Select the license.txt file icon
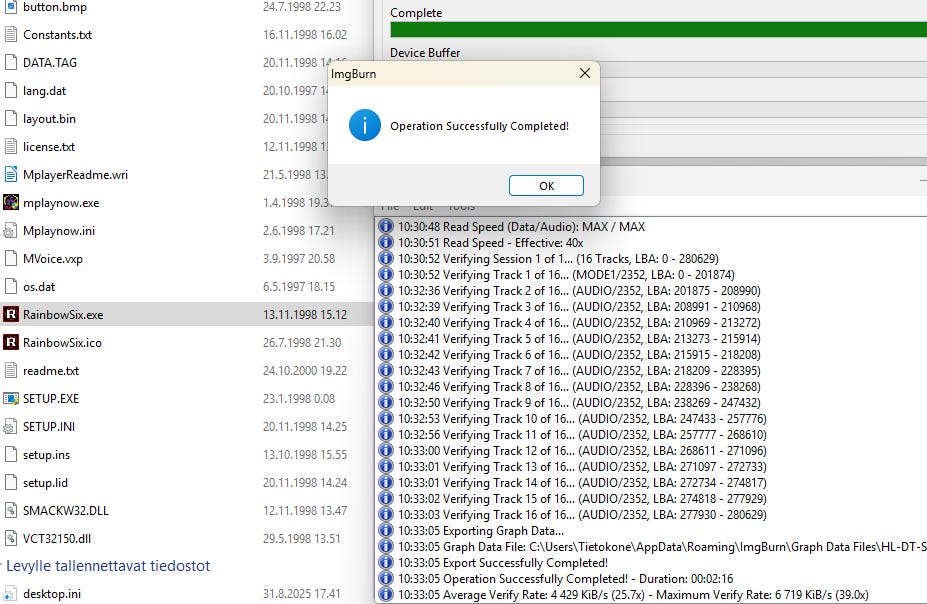Viewport: 927px width, 604px height. [x=10, y=146]
